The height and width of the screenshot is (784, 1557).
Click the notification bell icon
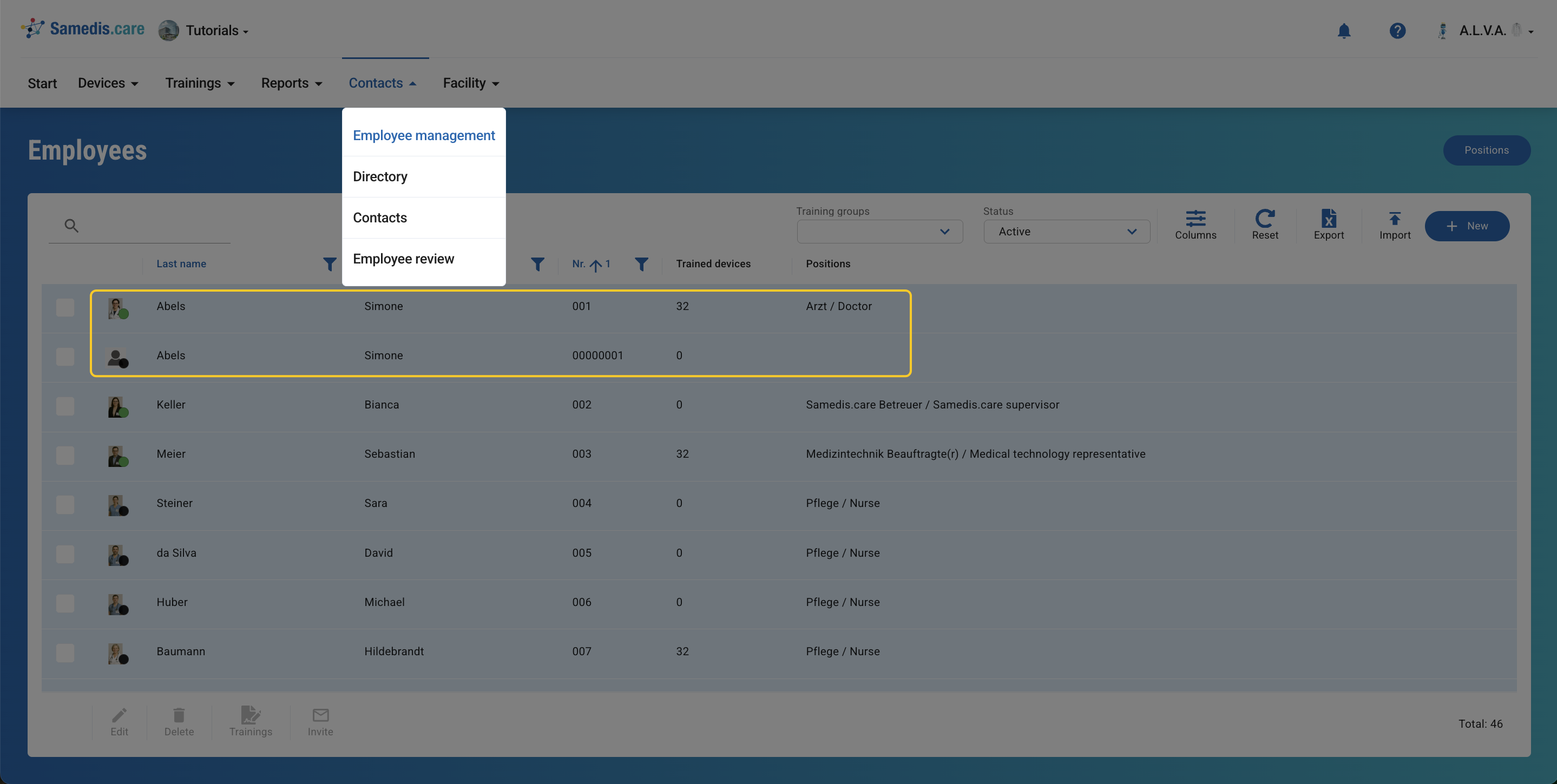(1343, 31)
